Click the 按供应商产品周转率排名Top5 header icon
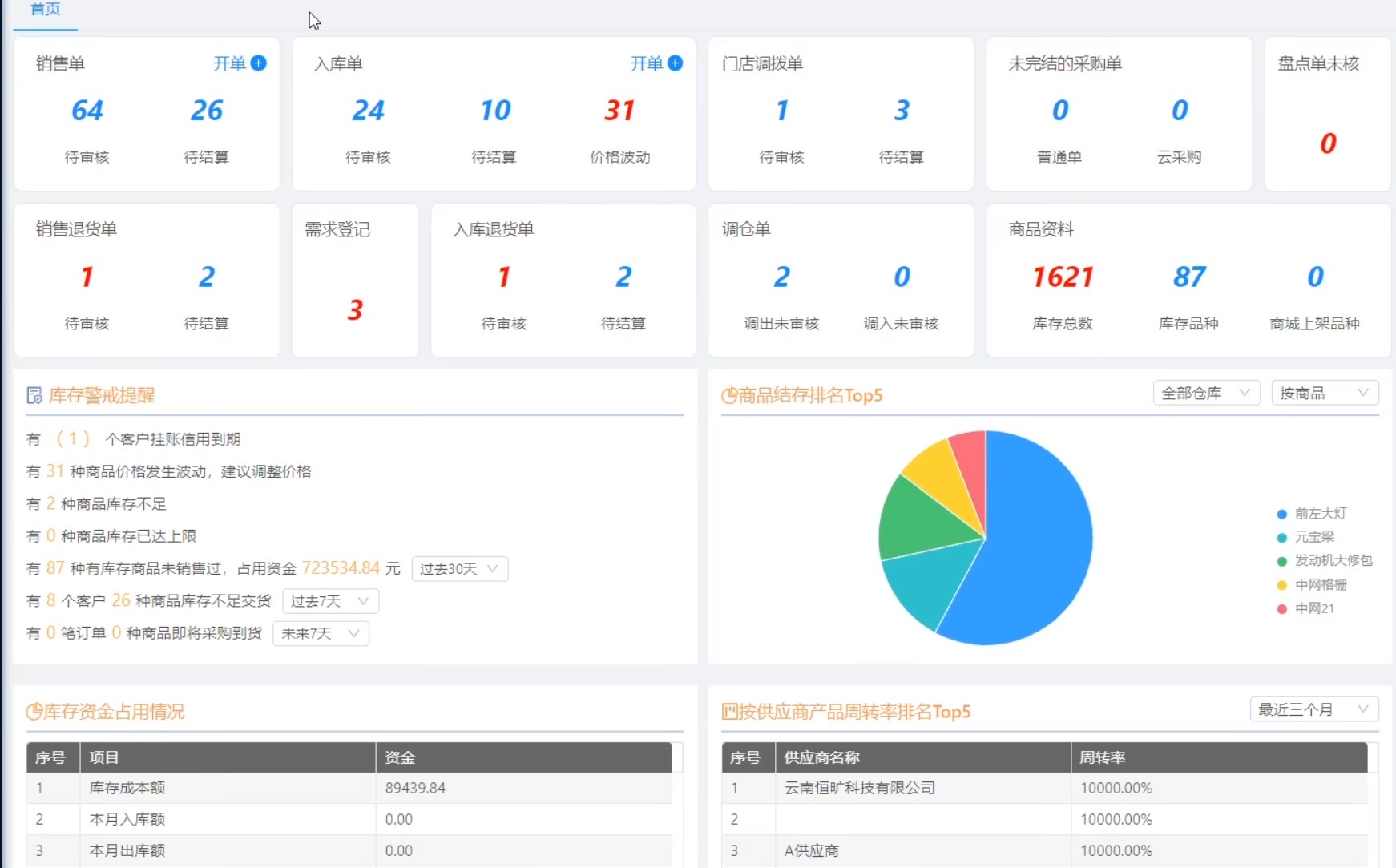This screenshot has height=868, width=1396. click(729, 712)
